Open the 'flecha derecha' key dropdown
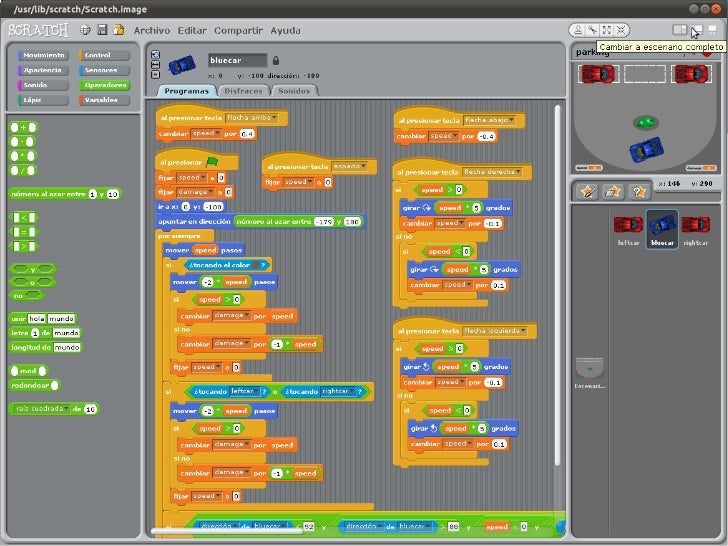 coord(492,172)
